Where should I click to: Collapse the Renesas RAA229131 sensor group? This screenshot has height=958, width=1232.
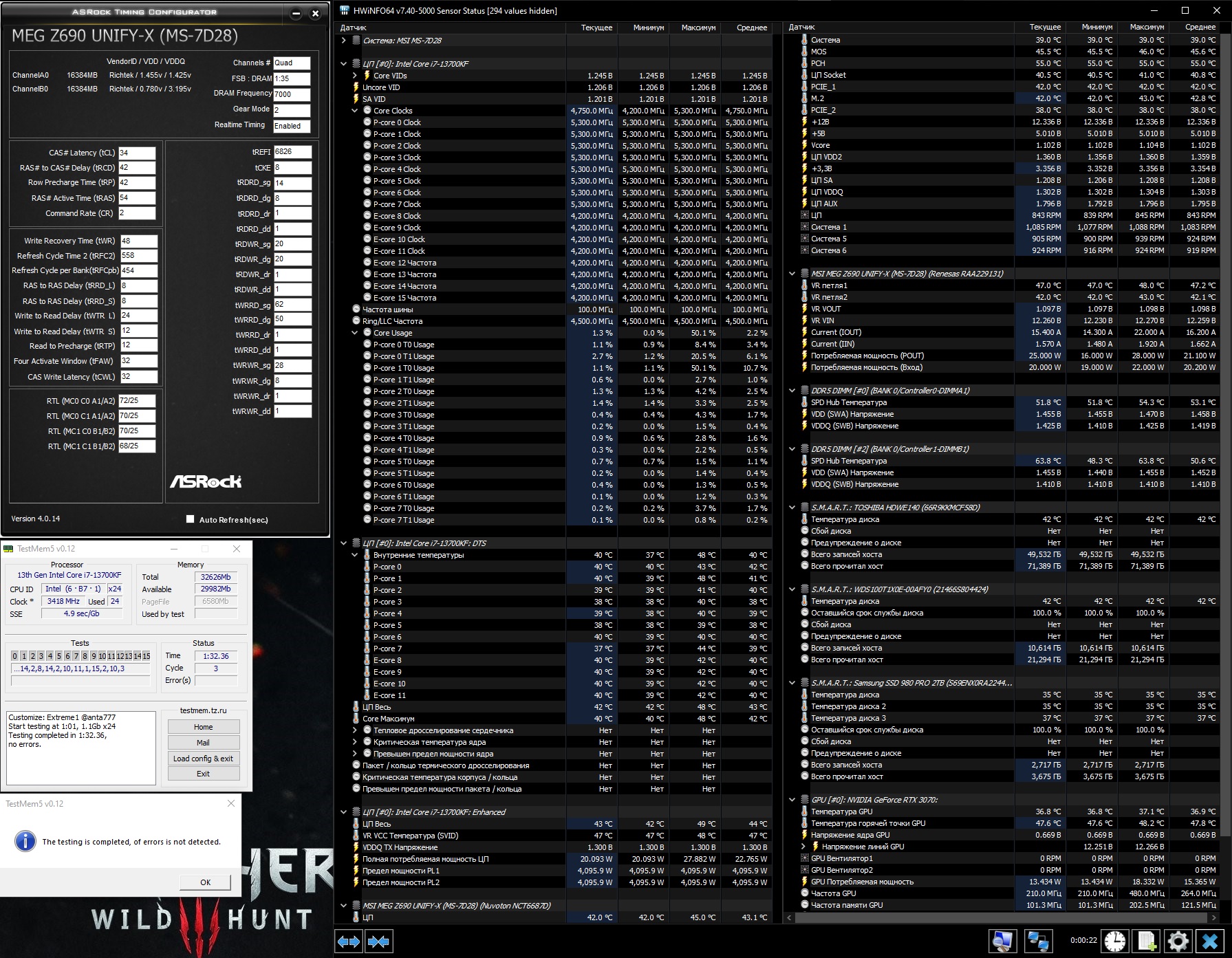point(792,274)
